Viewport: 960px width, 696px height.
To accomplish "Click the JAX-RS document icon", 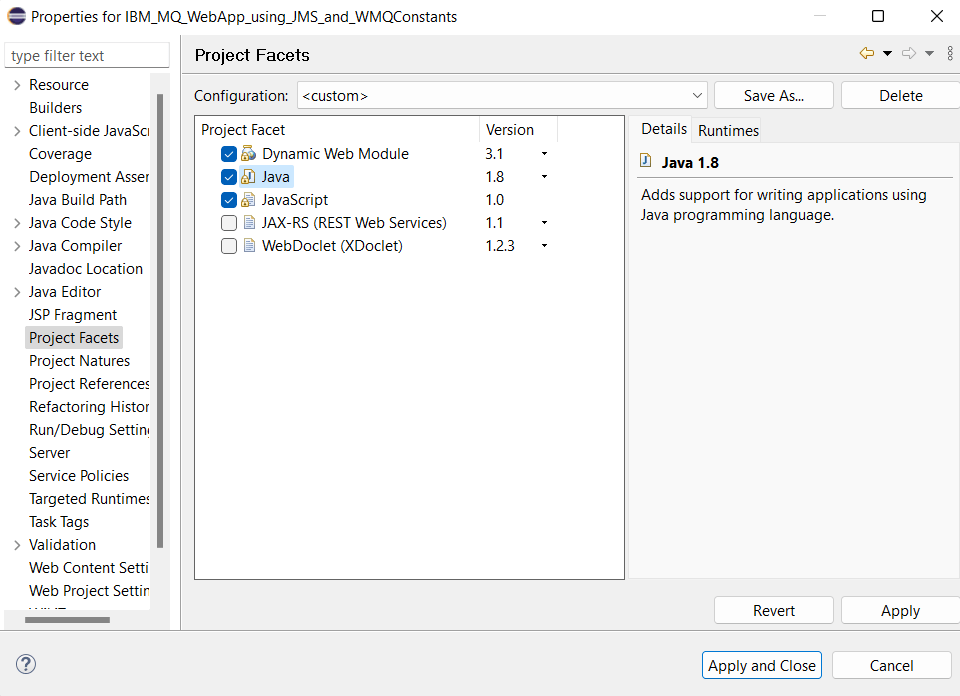I will (248, 222).
